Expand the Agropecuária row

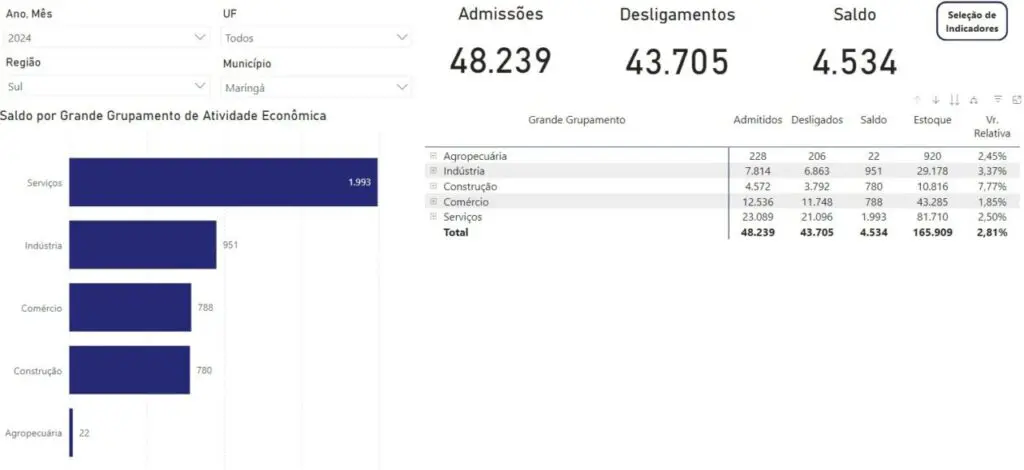coord(433,156)
